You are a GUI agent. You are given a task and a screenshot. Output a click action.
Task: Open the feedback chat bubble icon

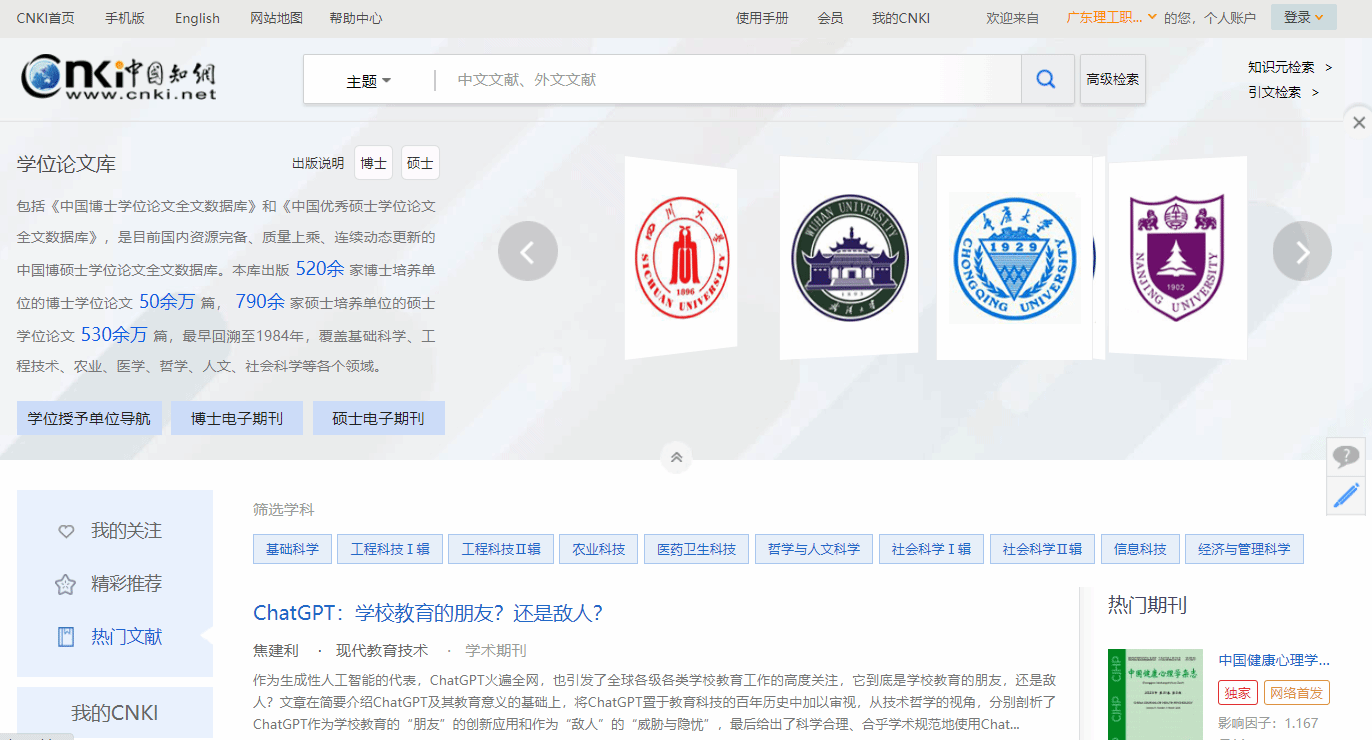[x=1346, y=457]
